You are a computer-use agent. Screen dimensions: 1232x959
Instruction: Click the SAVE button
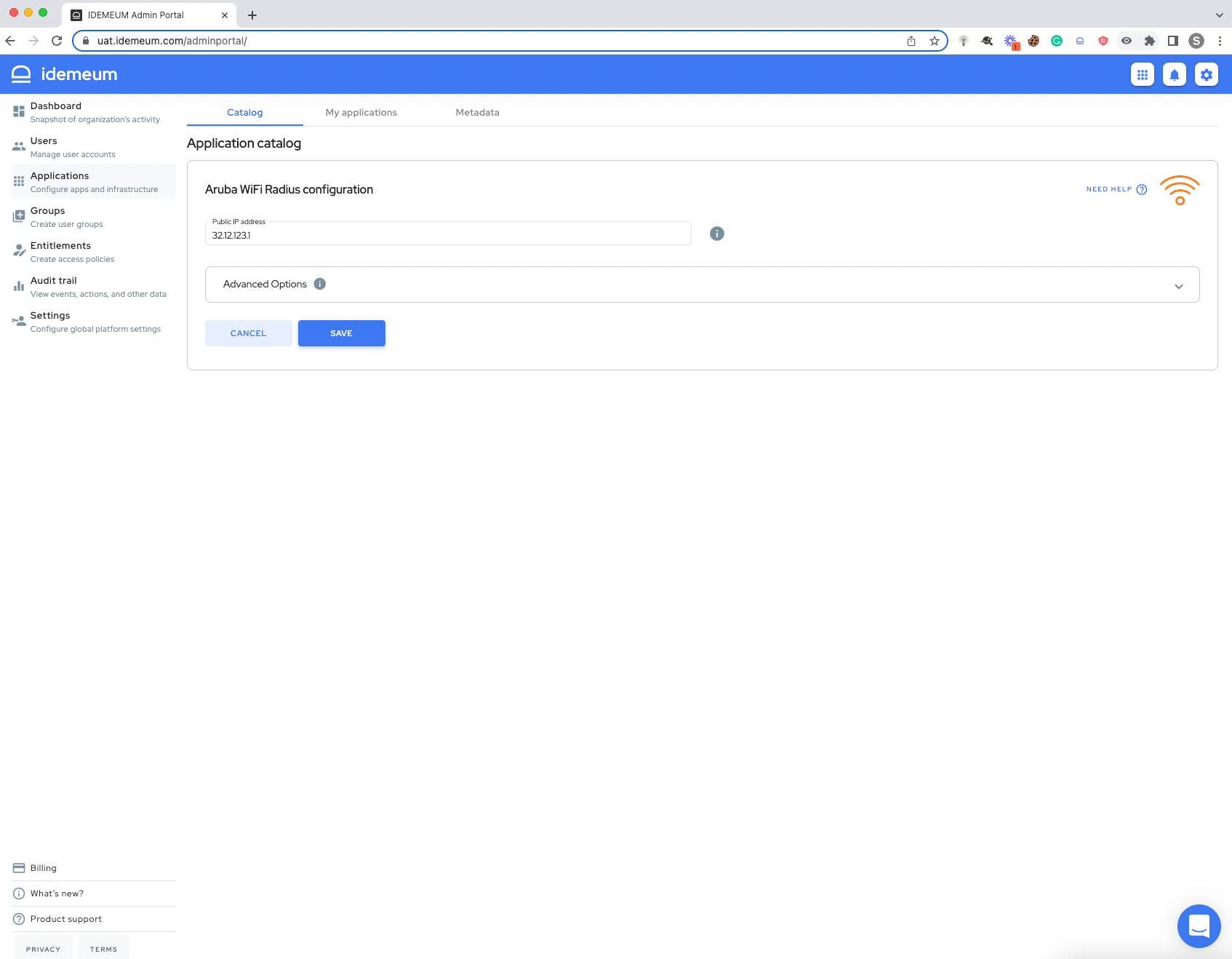coord(342,333)
